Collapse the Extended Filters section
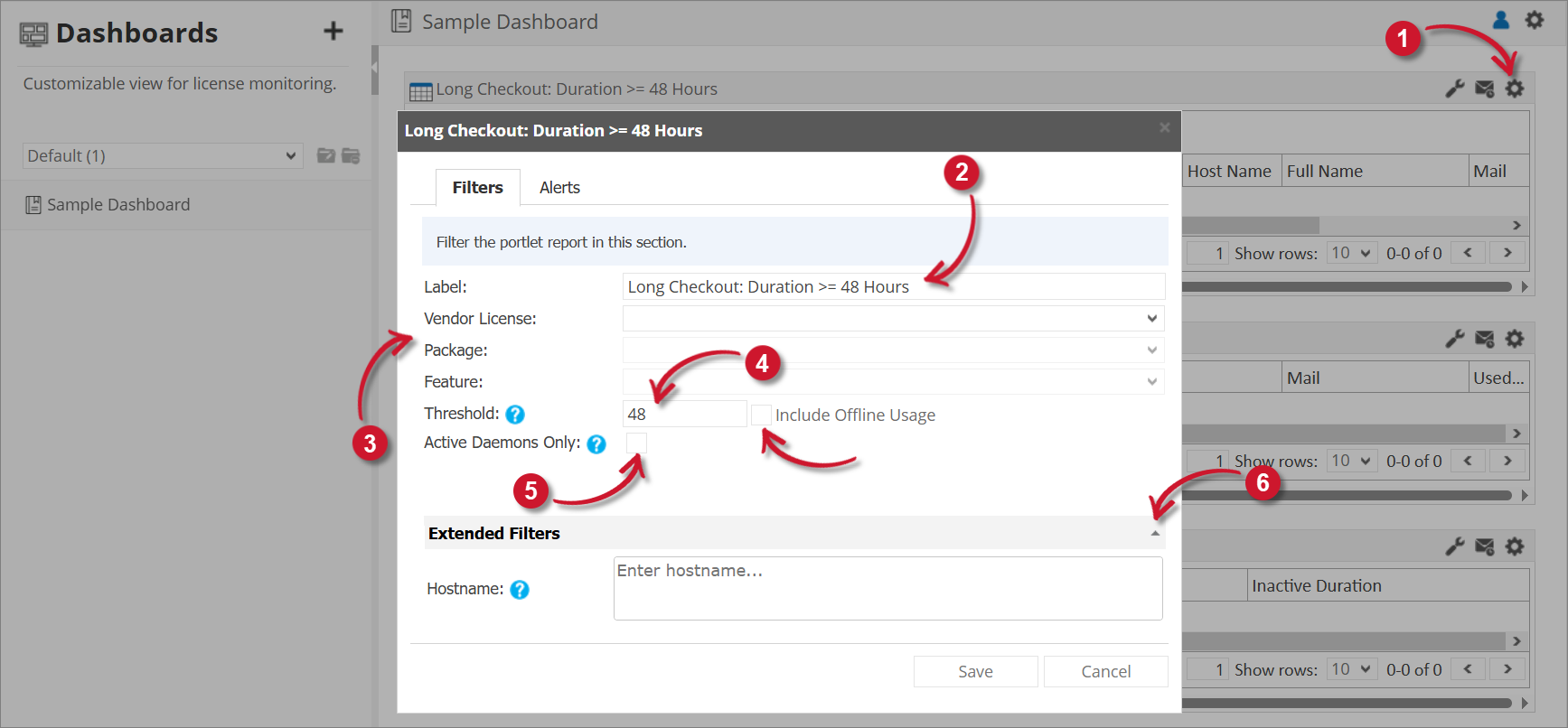The image size is (1568, 728). coord(1155,534)
